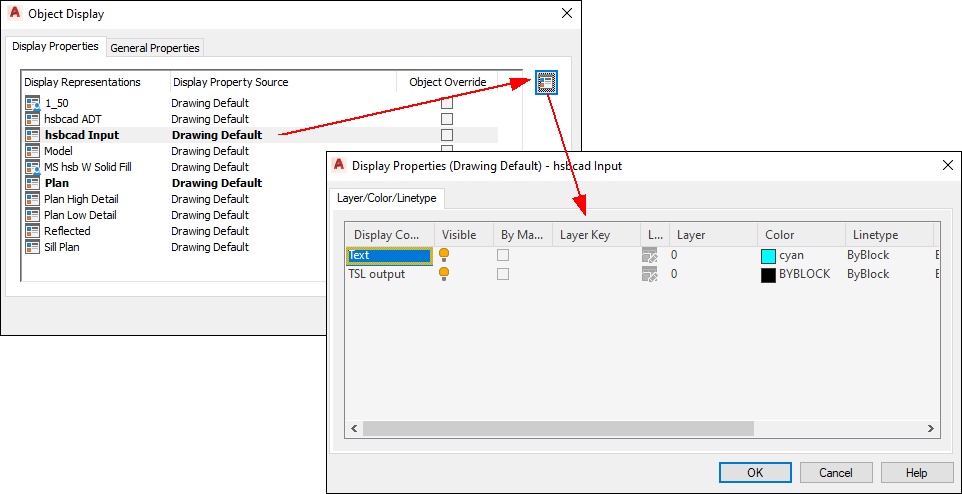
Task: Click the Reflected representation icon
Action: coord(33,231)
